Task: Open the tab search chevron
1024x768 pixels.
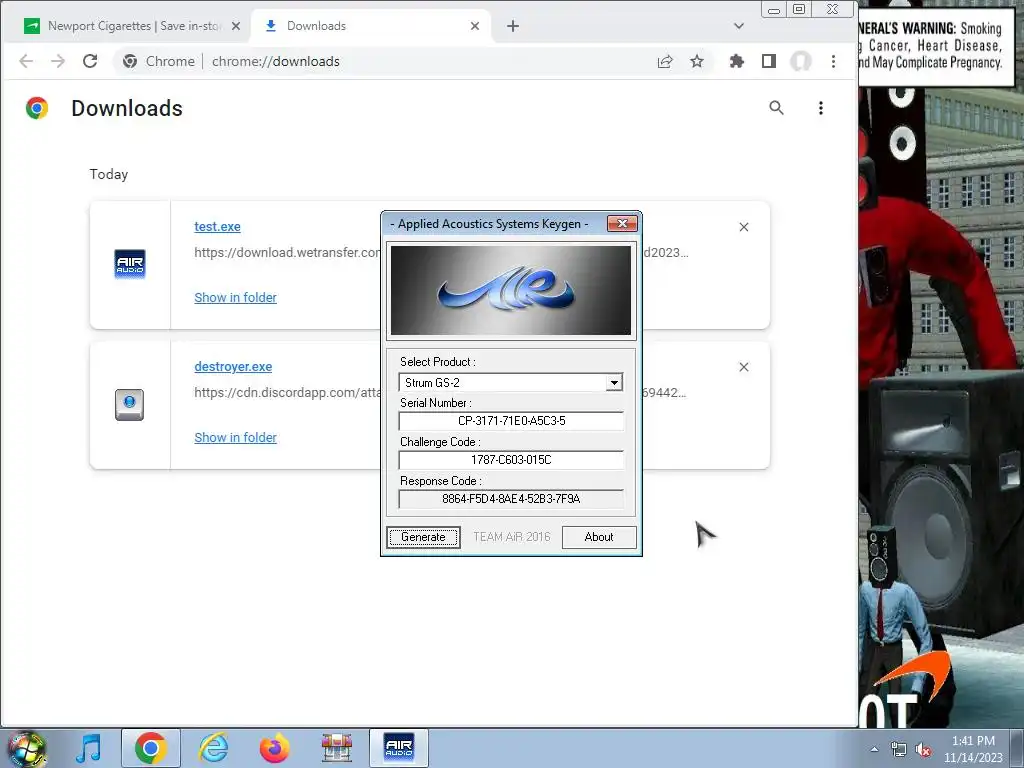Action: tap(739, 26)
